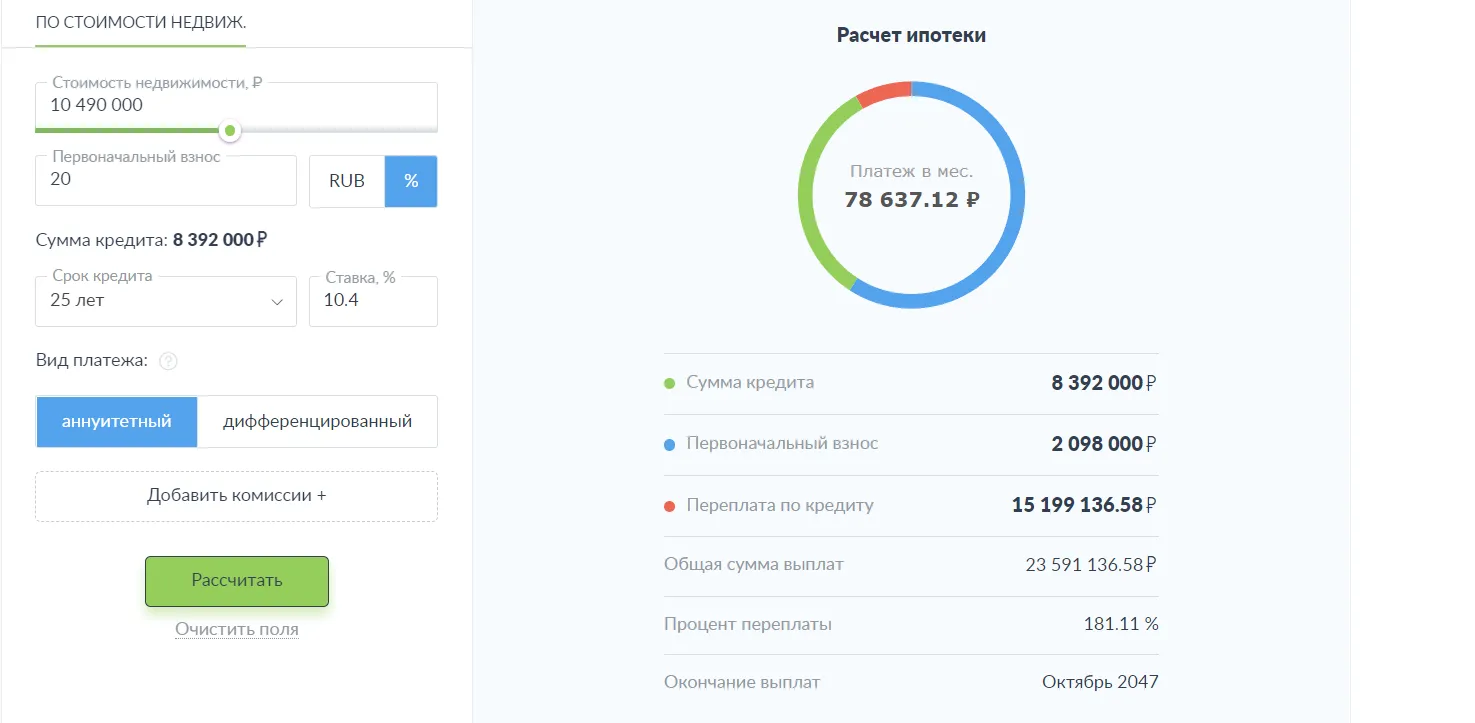The width and height of the screenshot is (1475, 723).
Task: Open the ПО СТОИМОСТИ НЕДВИЖ. tab
Action: [140, 23]
